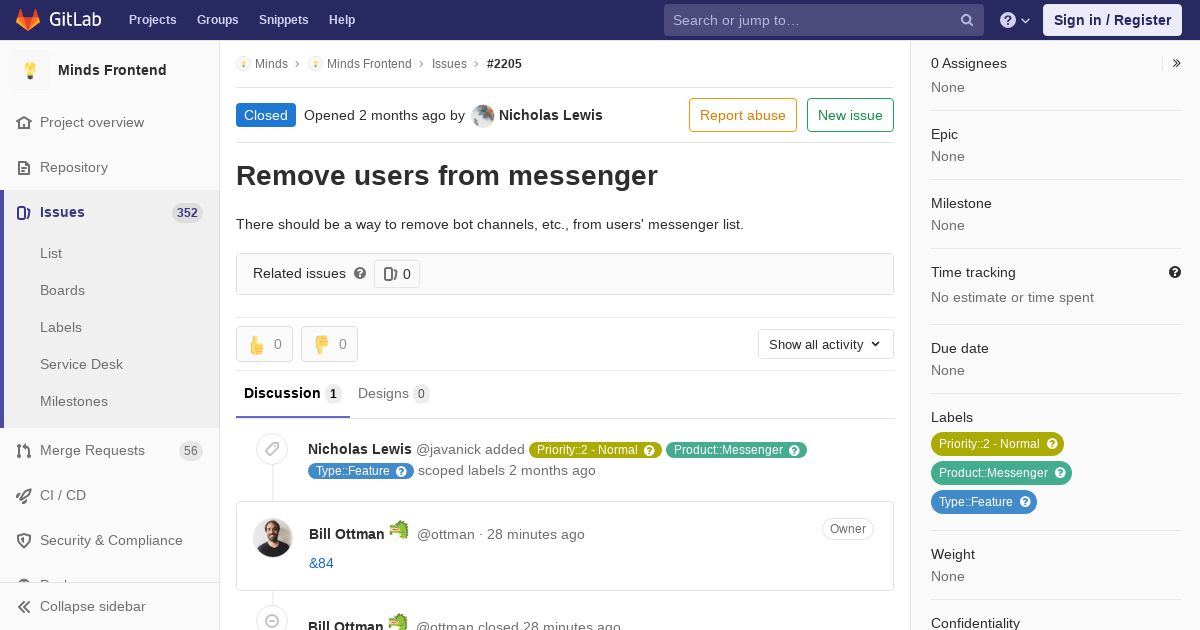The width and height of the screenshot is (1200, 630).
Task: Click the Security & Compliance shield icon
Action: pos(24,540)
